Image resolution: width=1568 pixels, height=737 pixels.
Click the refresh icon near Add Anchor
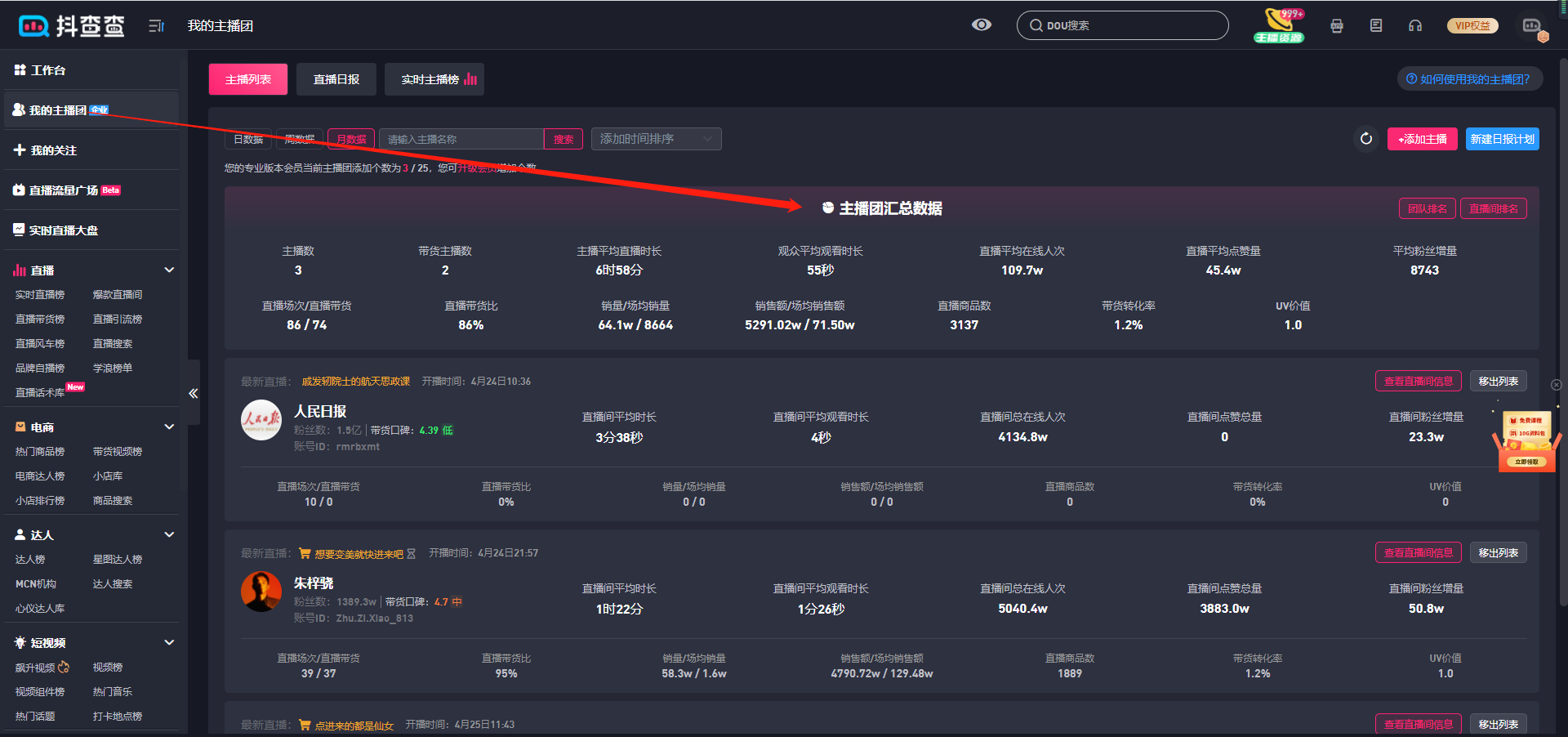click(1365, 139)
